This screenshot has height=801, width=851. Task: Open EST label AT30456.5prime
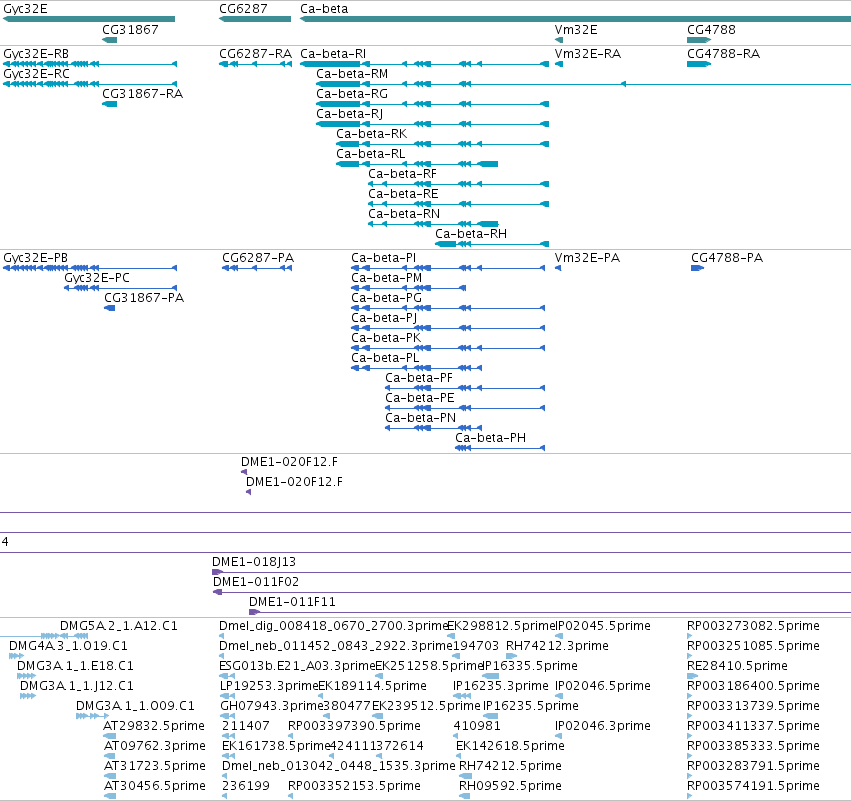pos(155,786)
